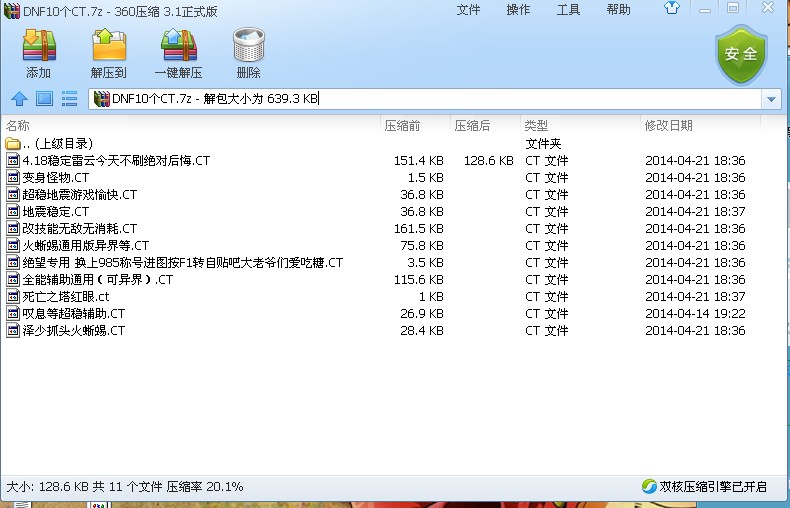The height and width of the screenshot is (508, 790).
Task: Click compressed size 128.6 KB in file list
Action: (489, 161)
